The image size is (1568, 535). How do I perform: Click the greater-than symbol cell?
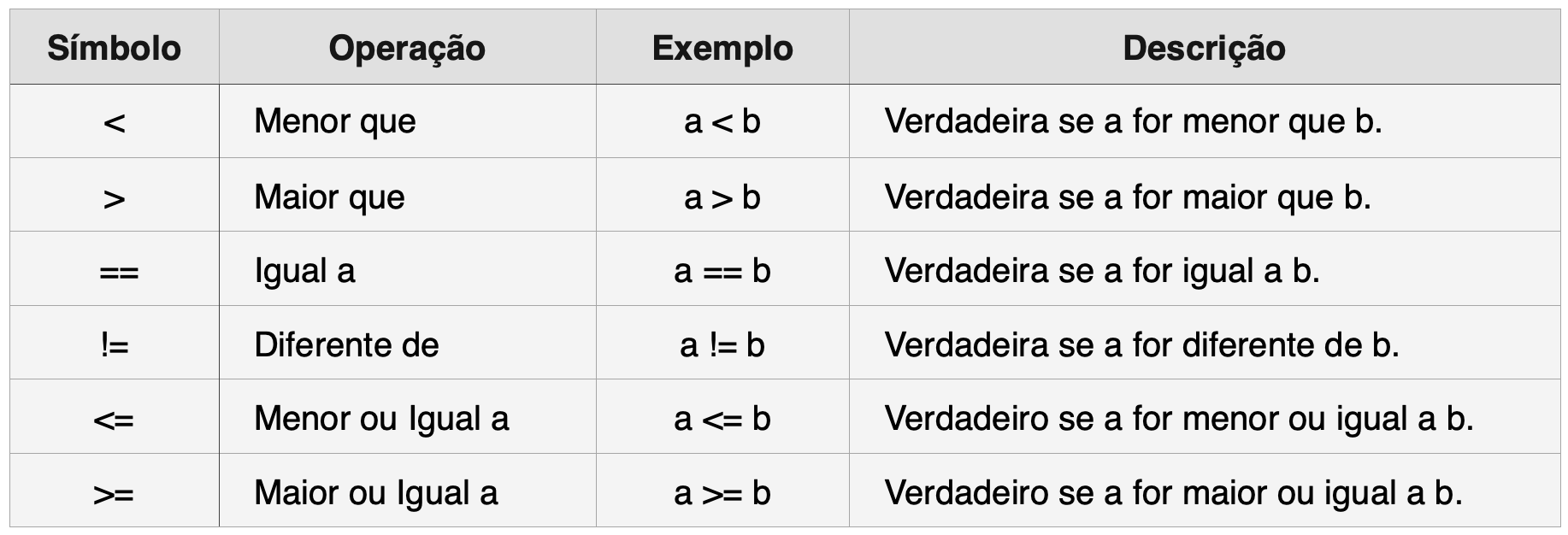[x=115, y=196]
